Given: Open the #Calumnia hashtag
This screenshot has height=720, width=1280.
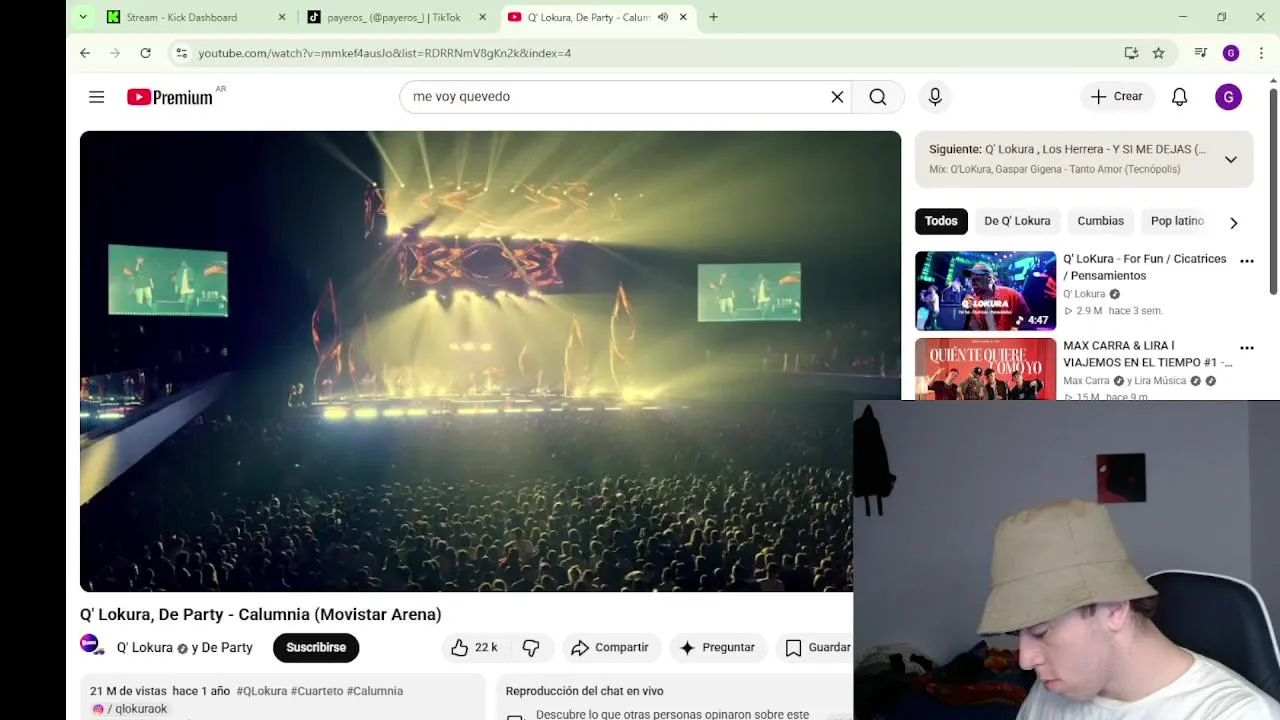Looking at the screenshot, I should click(375, 691).
